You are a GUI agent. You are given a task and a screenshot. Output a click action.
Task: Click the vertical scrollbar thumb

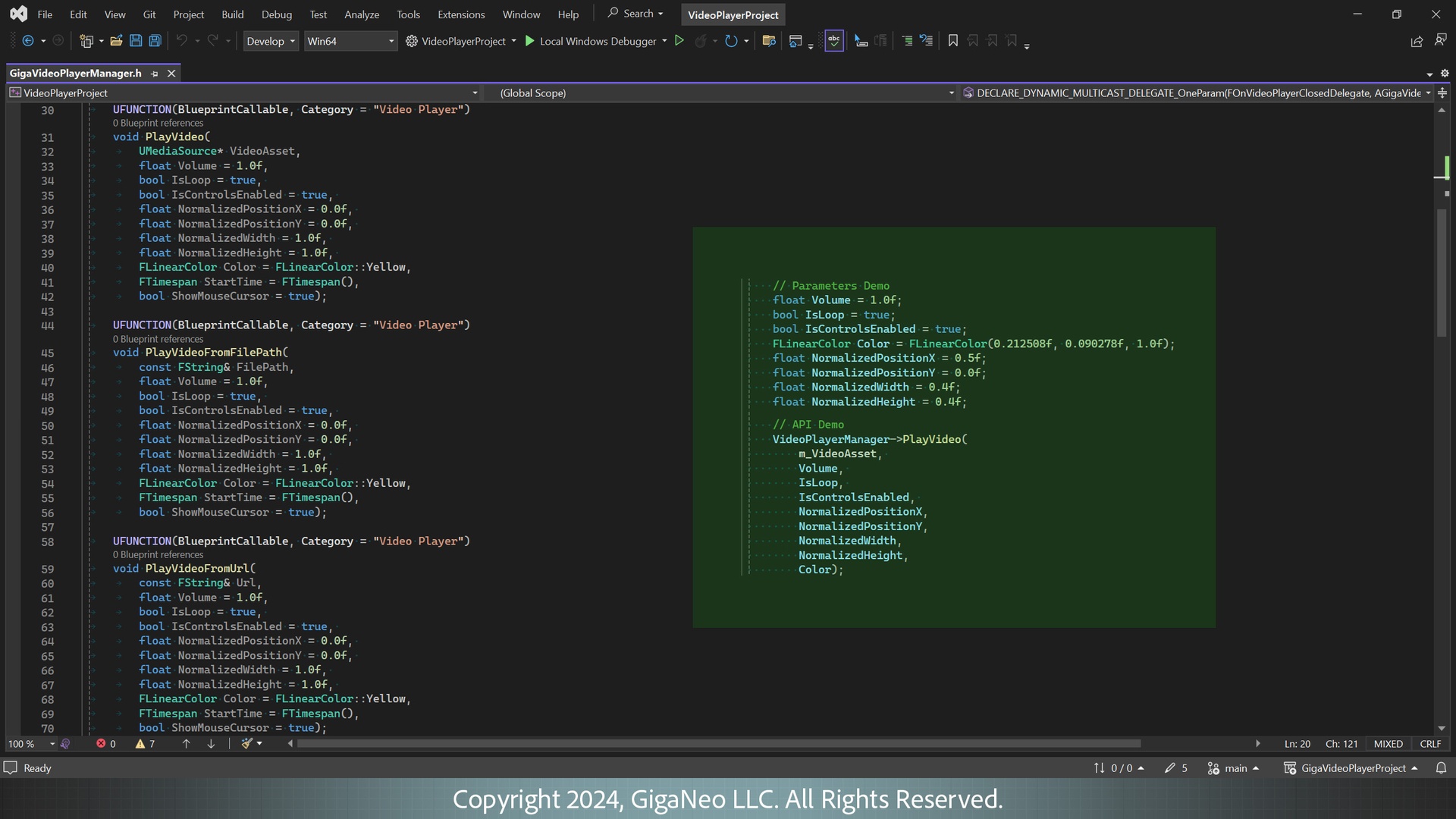[1442, 273]
